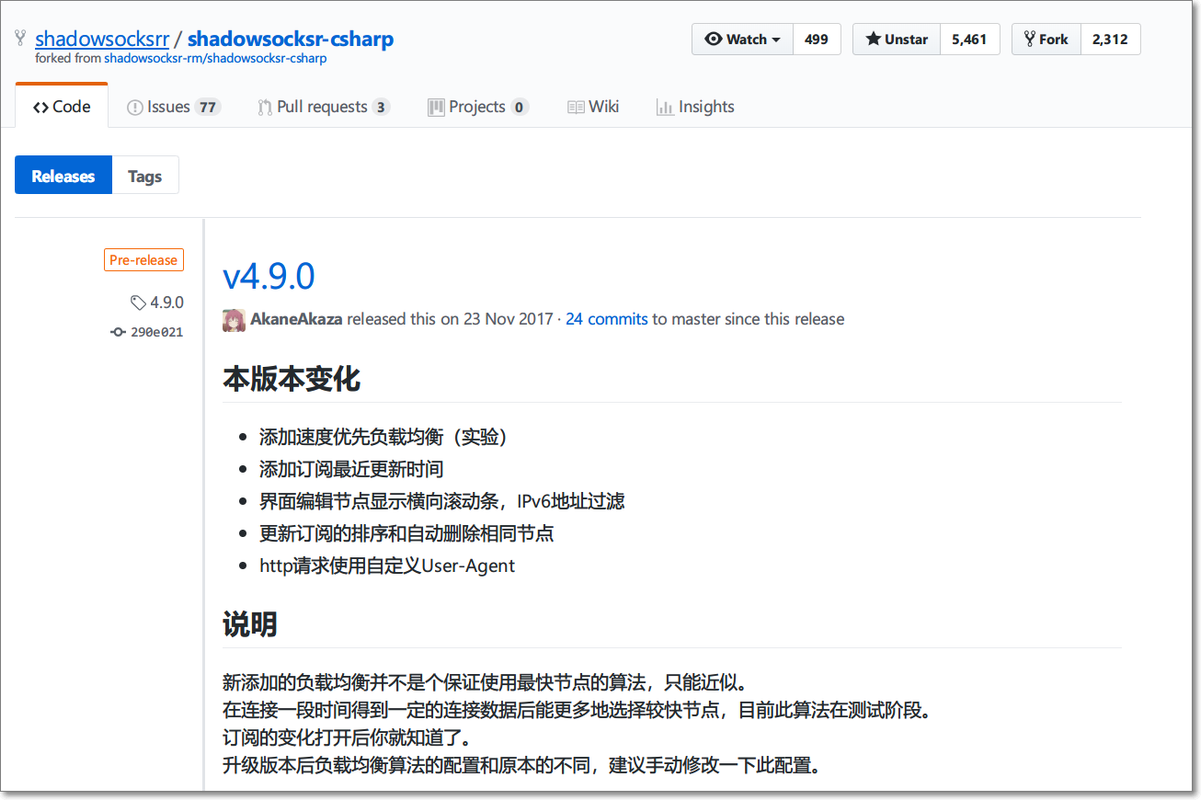Click AkaneAkaza's avatar image
The height and width of the screenshot is (800, 1201).
click(234, 320)
